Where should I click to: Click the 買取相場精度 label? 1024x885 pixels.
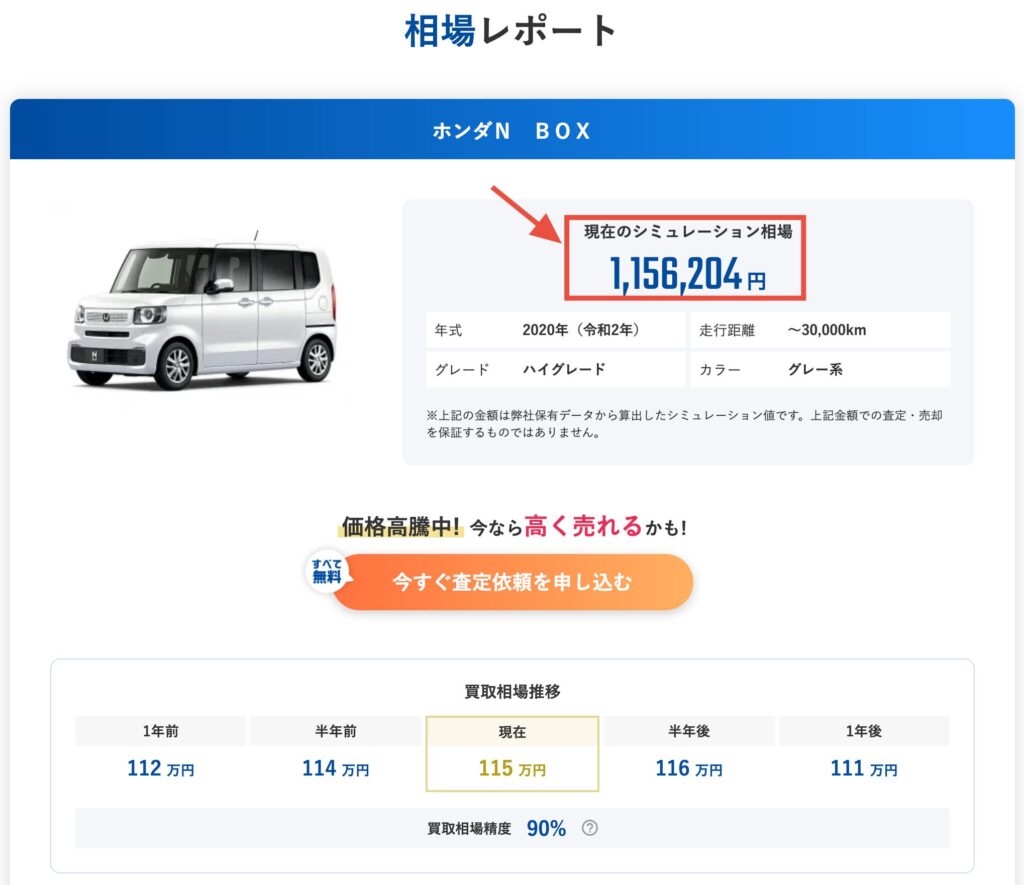click(469, 828)
